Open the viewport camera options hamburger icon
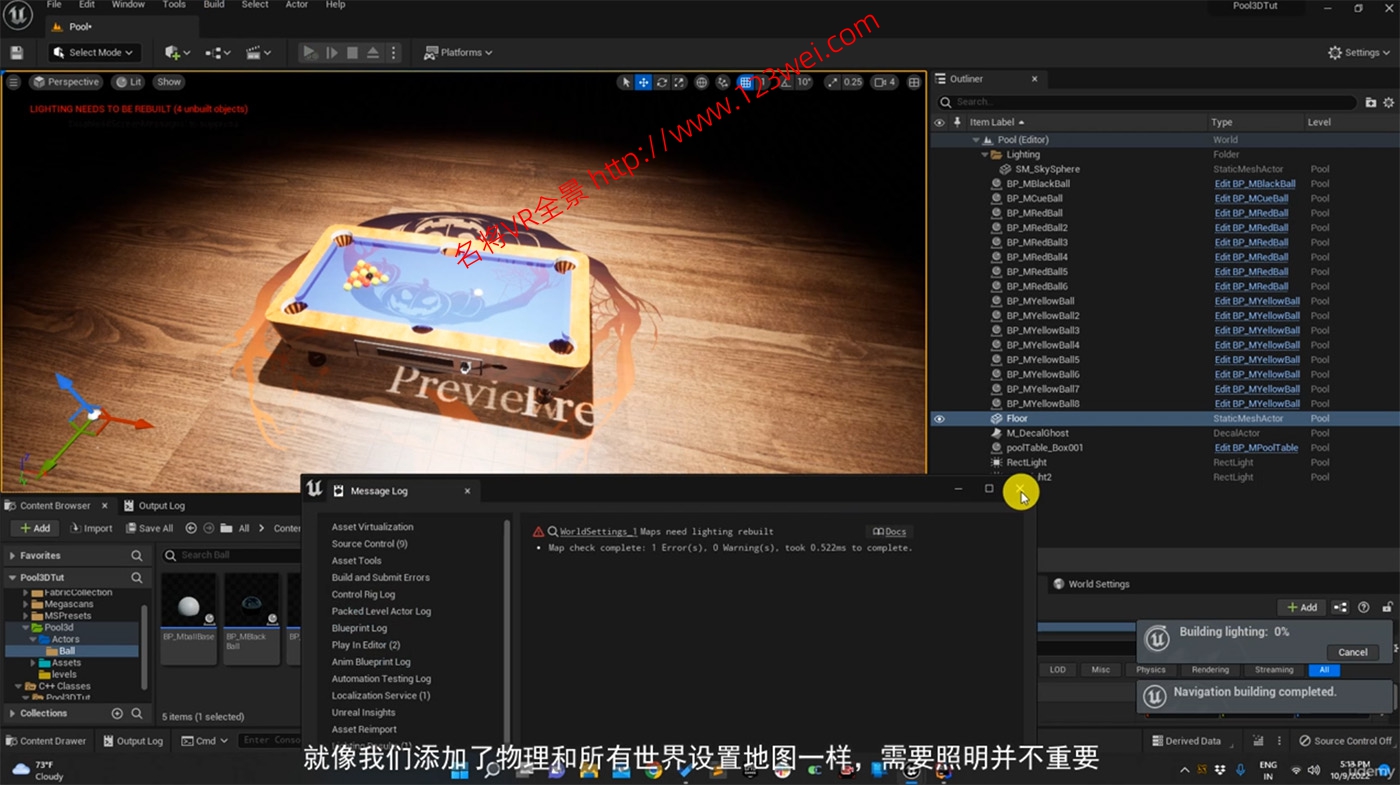 [x=12, y=81]
